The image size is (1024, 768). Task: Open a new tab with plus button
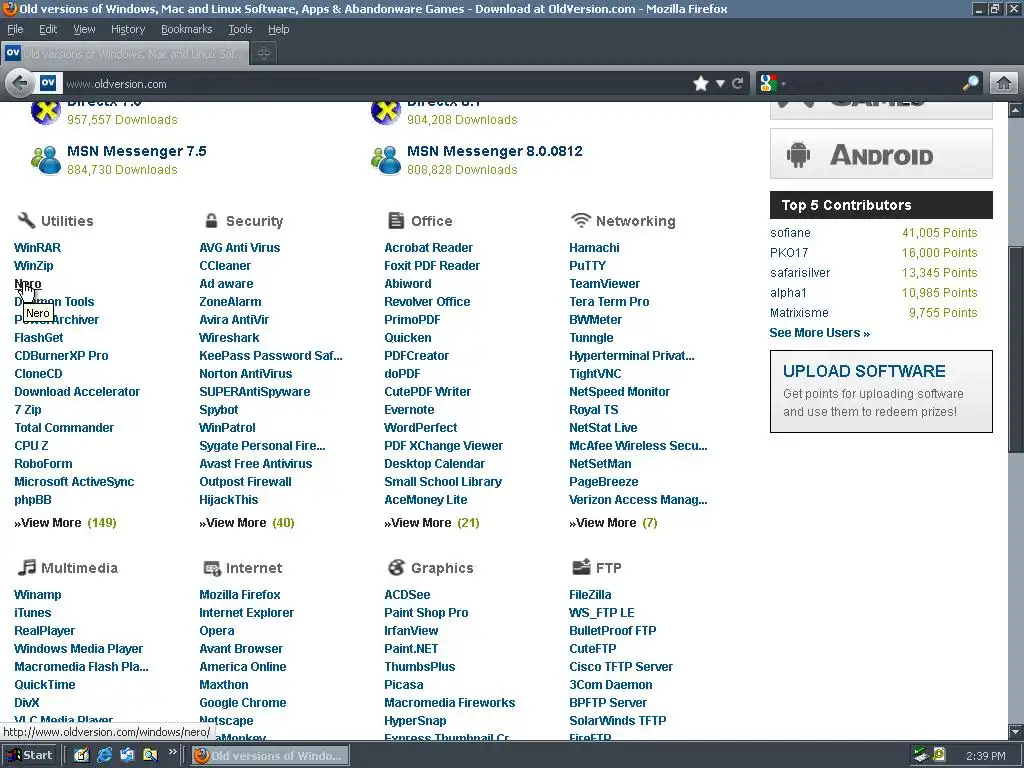pos(264,54)
